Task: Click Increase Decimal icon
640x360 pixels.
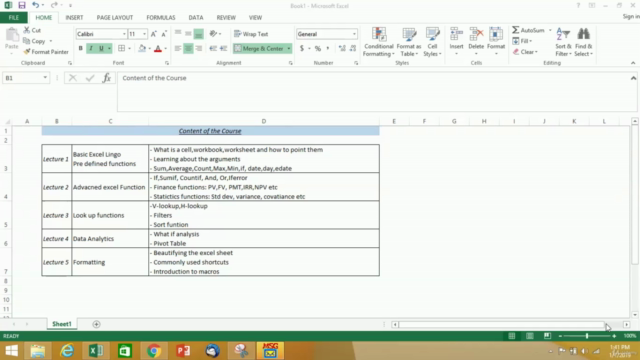Action: click(x=342, y=48)
